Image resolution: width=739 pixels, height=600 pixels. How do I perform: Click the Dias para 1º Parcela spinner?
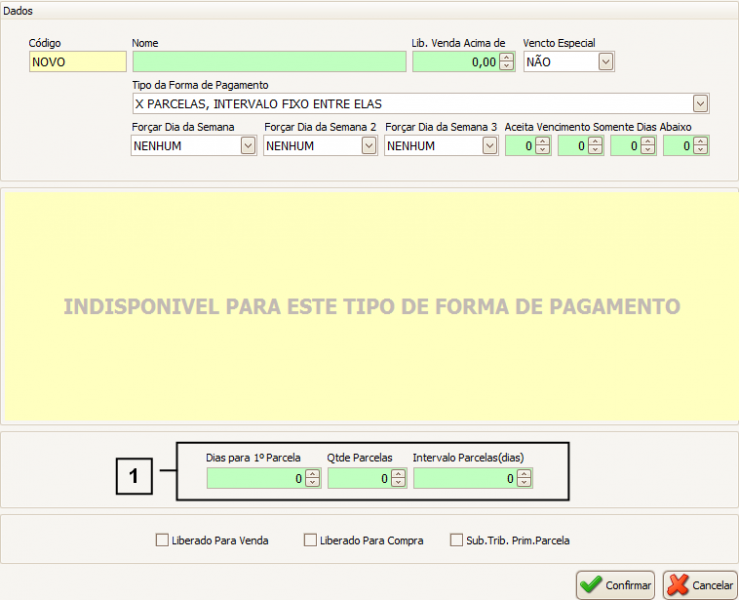tap(312, 479)
